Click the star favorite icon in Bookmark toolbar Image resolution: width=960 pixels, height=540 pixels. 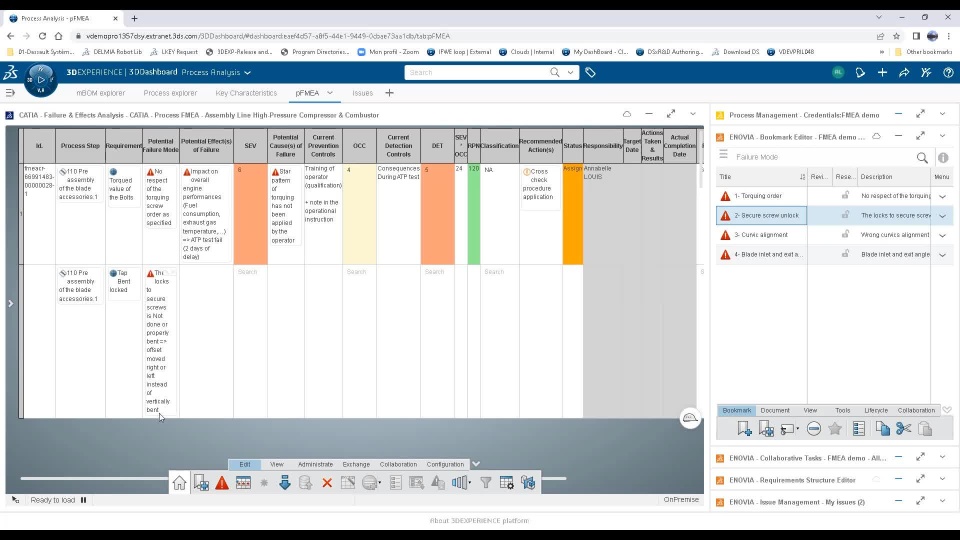835,429
